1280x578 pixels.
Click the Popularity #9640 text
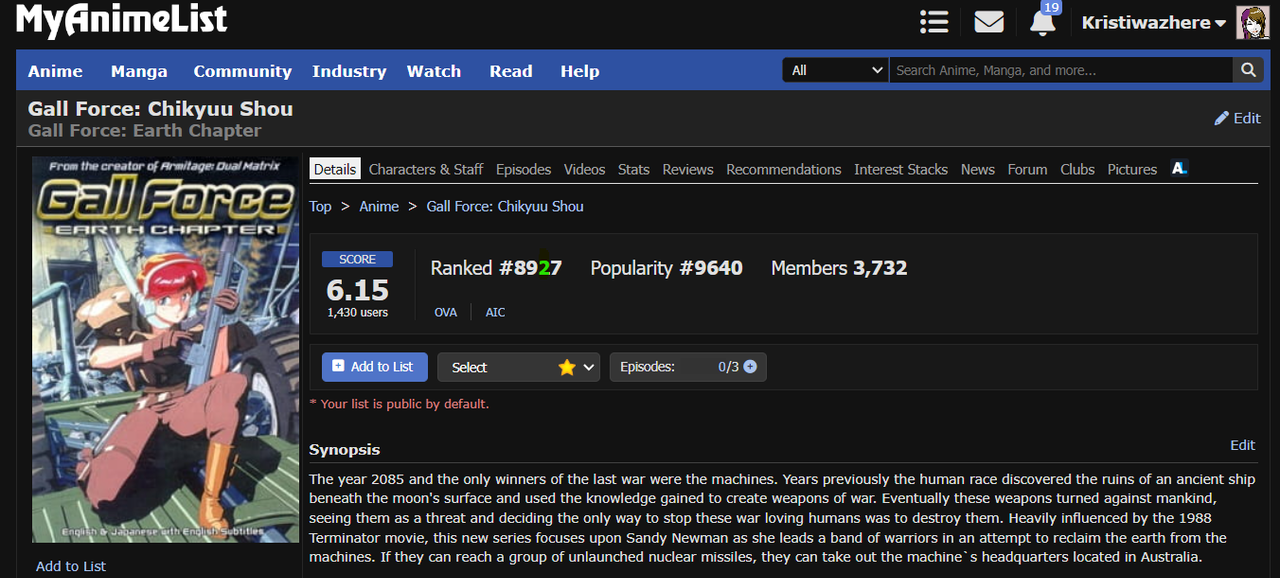667,268
